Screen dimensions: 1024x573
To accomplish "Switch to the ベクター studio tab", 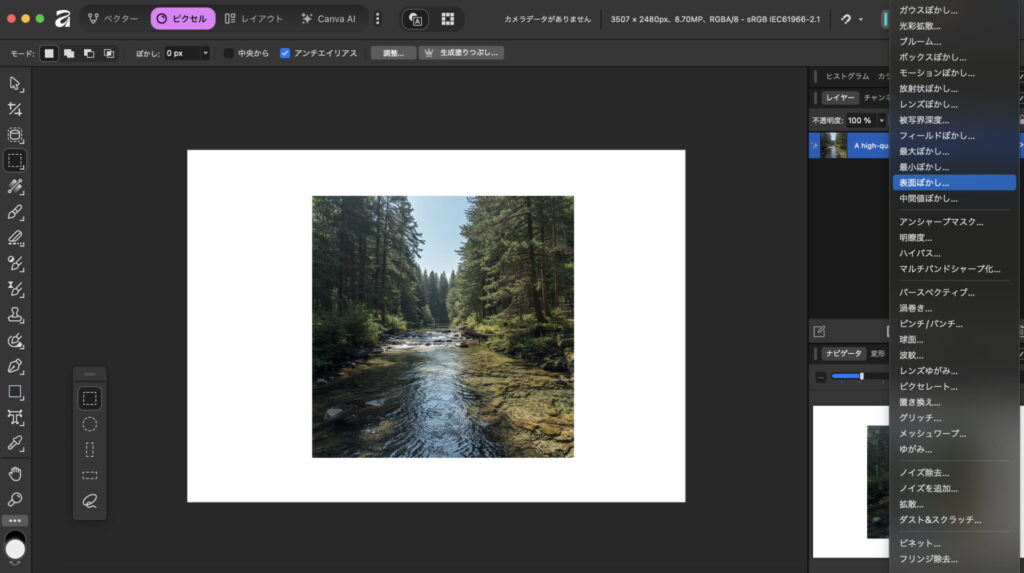I will coord(112,19).
